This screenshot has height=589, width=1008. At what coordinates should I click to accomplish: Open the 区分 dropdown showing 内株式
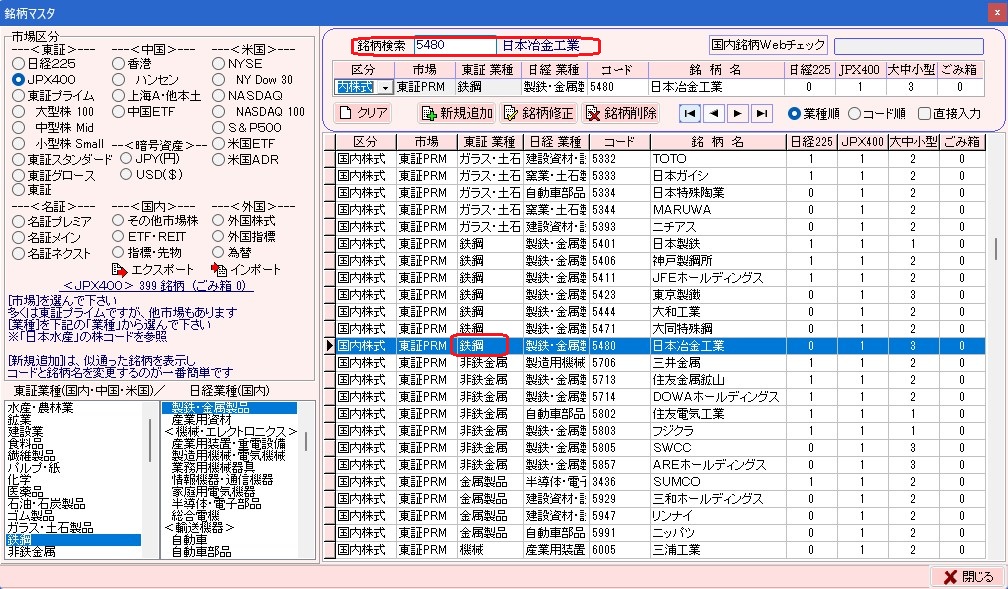point(385,88)
